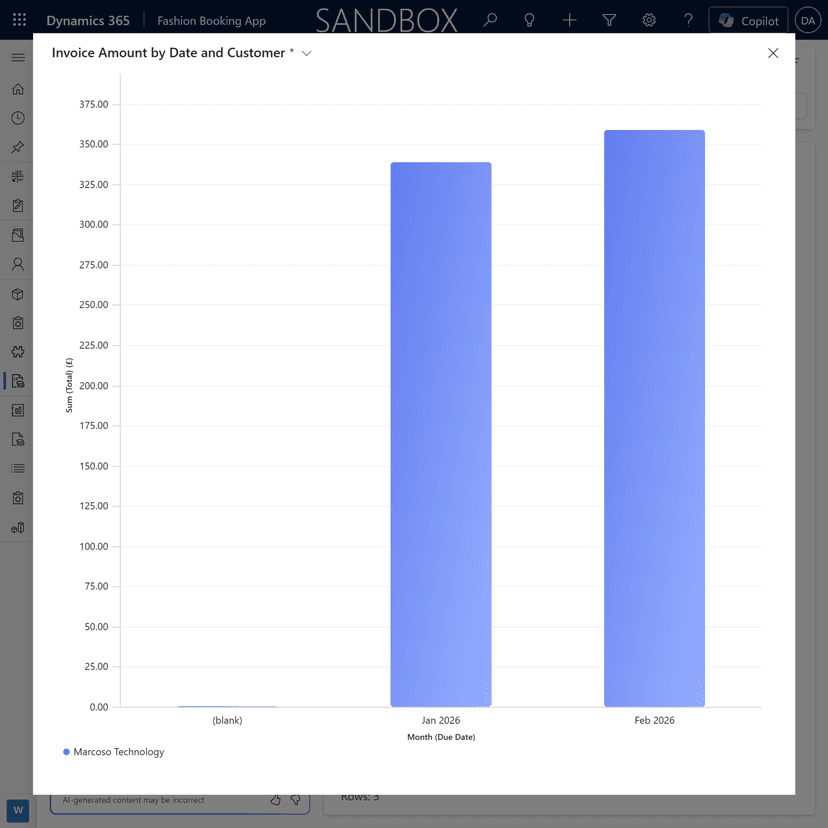
Task: Click the Pinned pushpin icon
Action: tap(17, 147)
